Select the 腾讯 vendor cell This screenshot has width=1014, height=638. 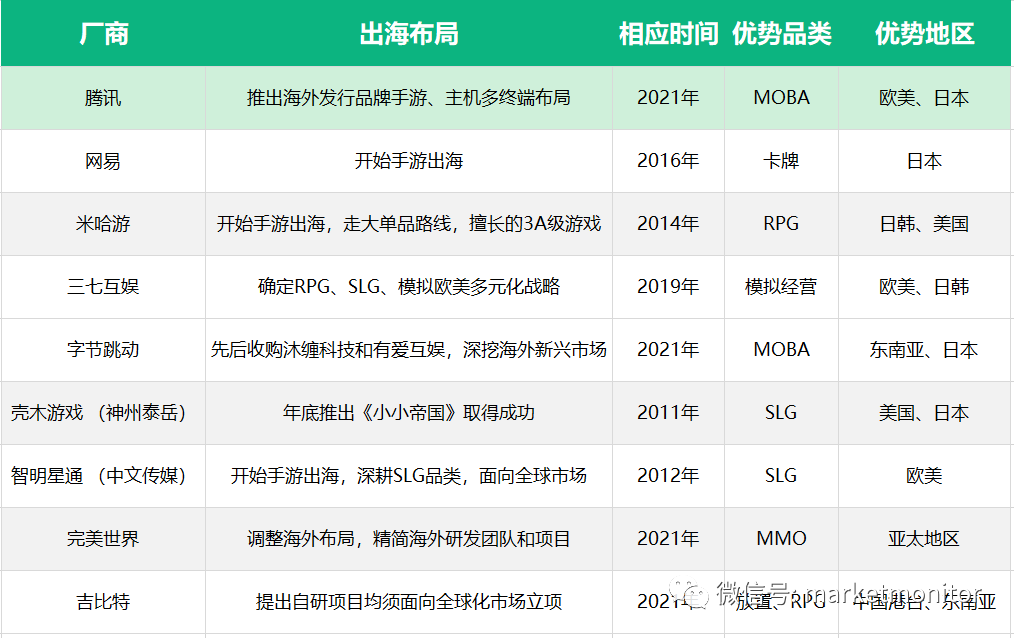coord(103,98)
